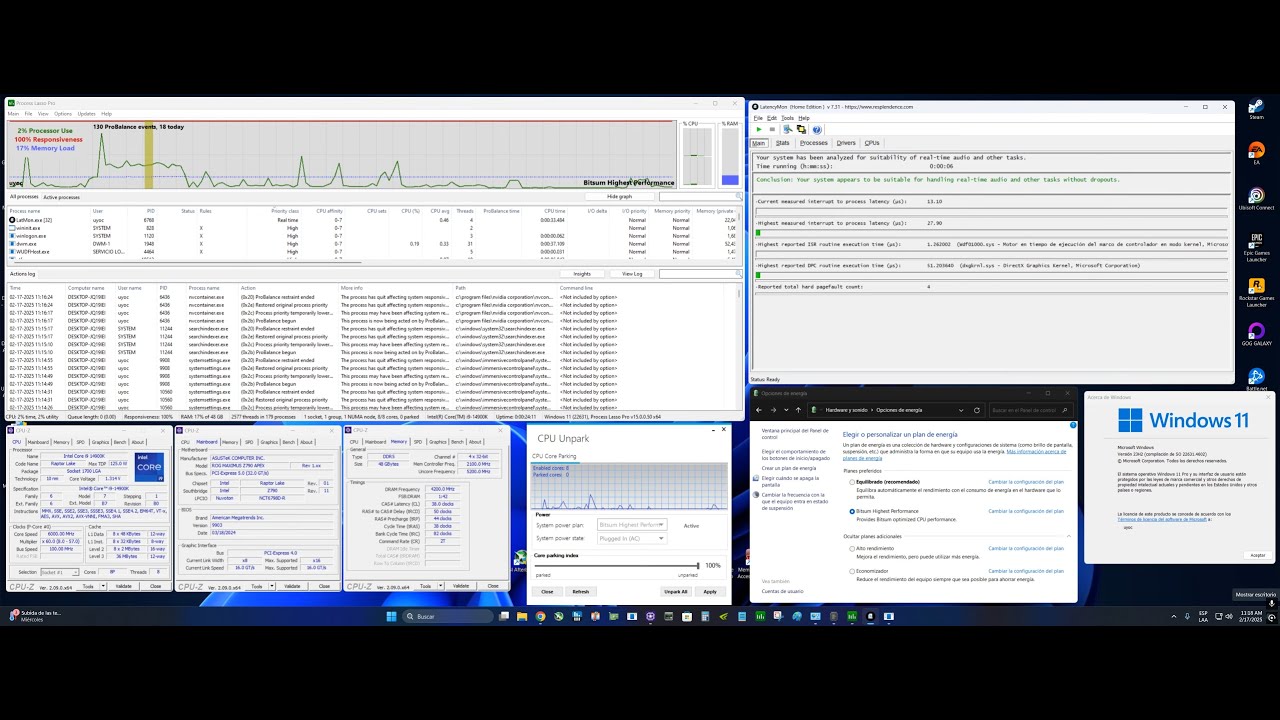Open Epic Games Launcher desktop shortcut
Viewport: 1280px width, 720px height.
1256,247
